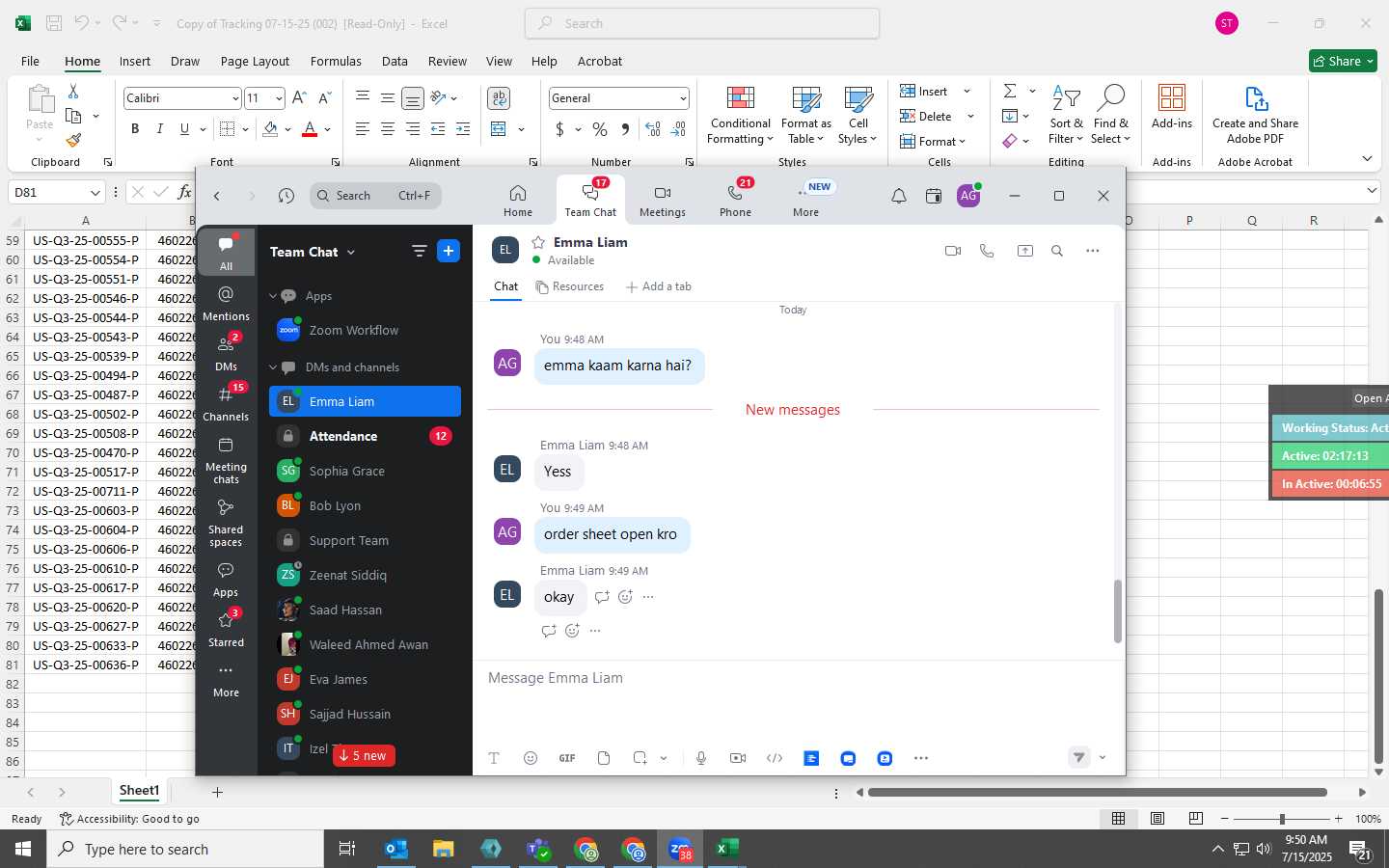Open the GIF picker in message box
Viewport: 1389px width, 868px height.
[x=567, y=758]
